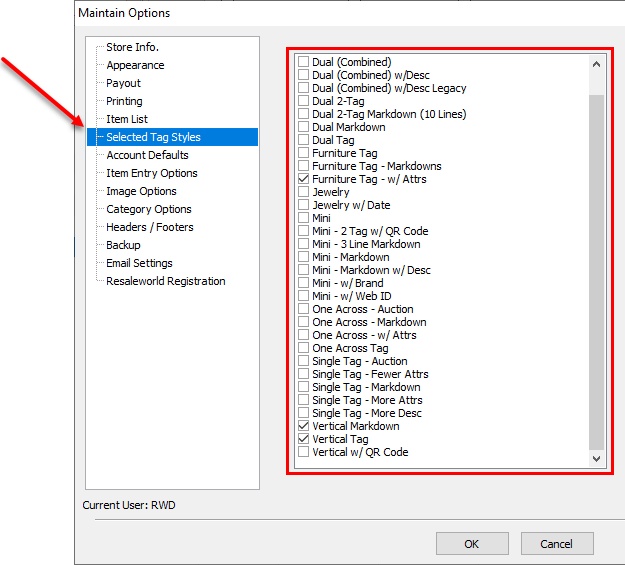Select Appearance in options tree
This screenshot has height=565, width=625.
click(135, 65)
